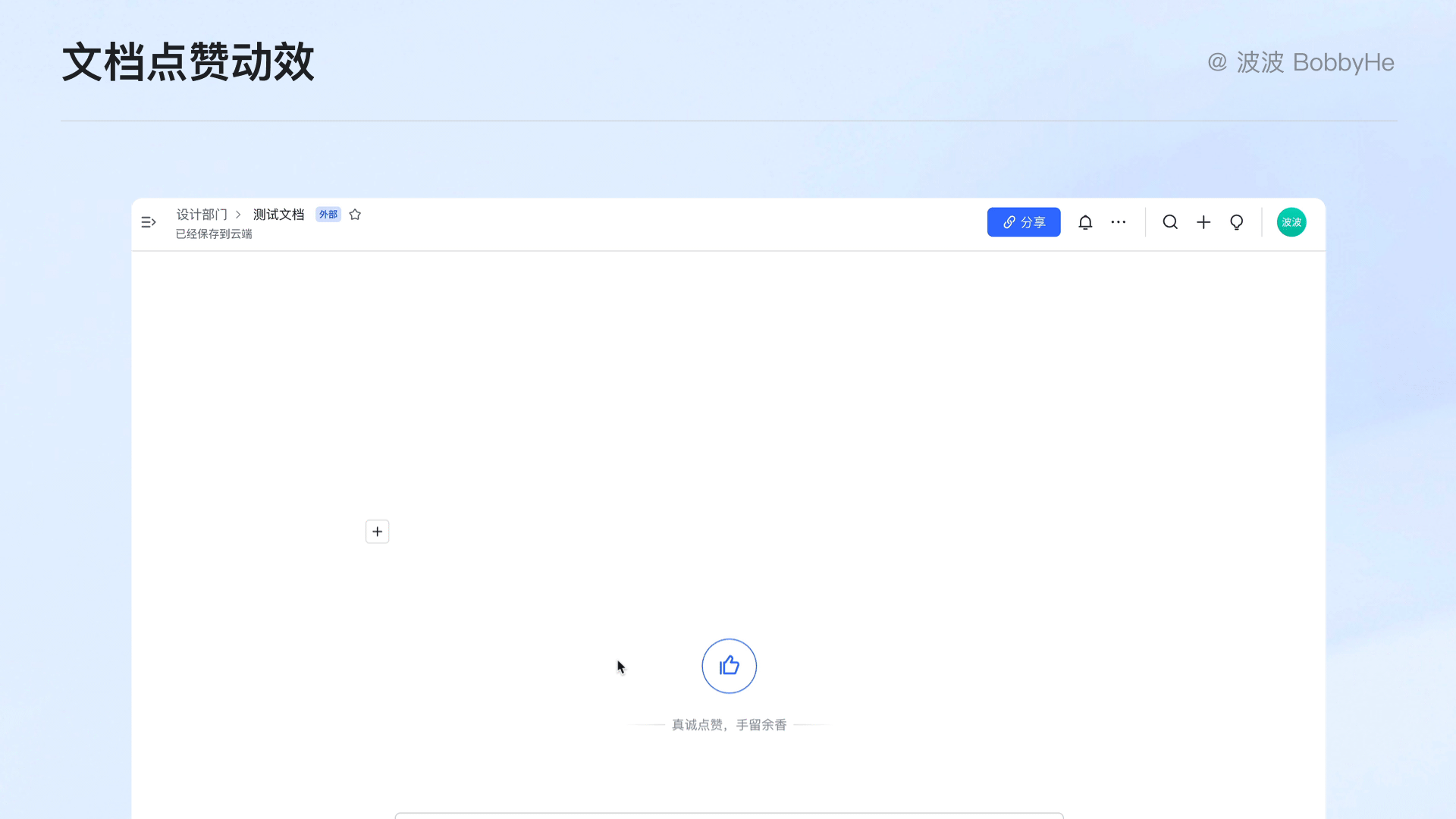Click the 外部 tag badge

point(328,215)
